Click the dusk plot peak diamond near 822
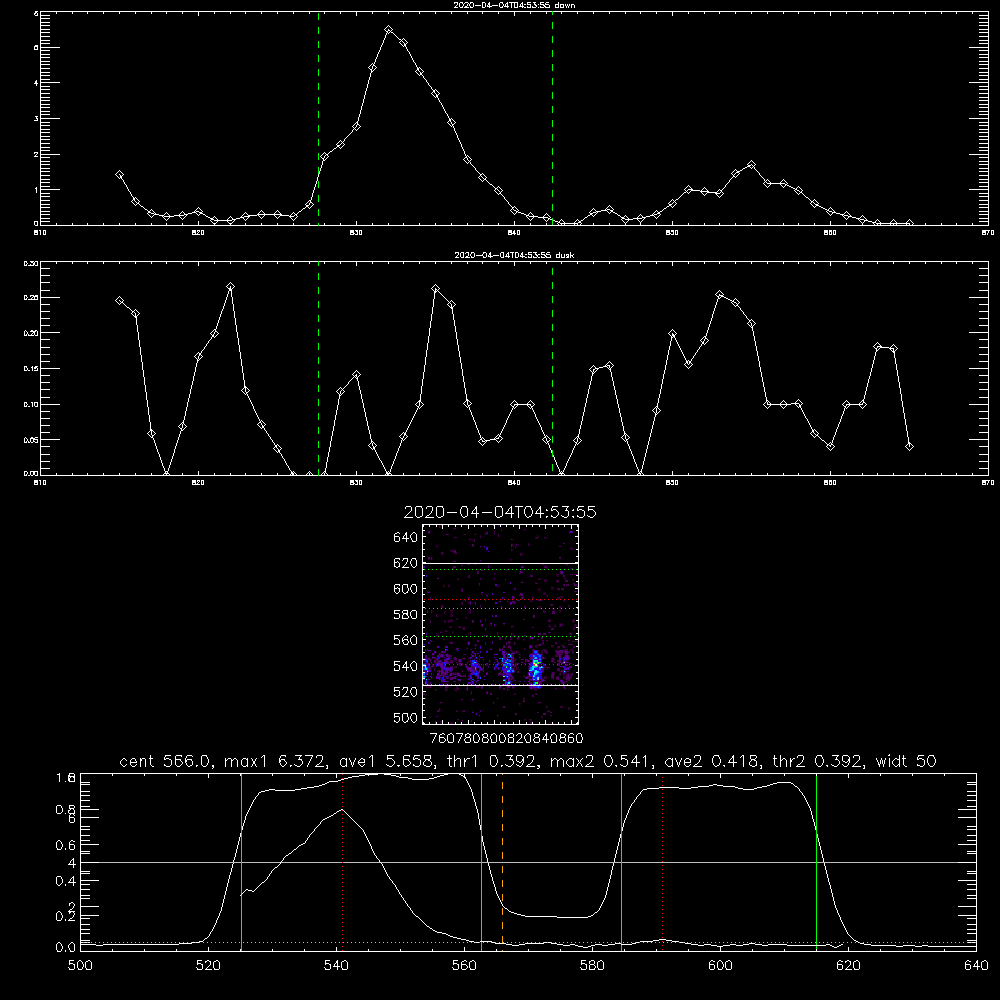The height and width of the screenshot is (1000, 1000). click(x=230, y=286)
